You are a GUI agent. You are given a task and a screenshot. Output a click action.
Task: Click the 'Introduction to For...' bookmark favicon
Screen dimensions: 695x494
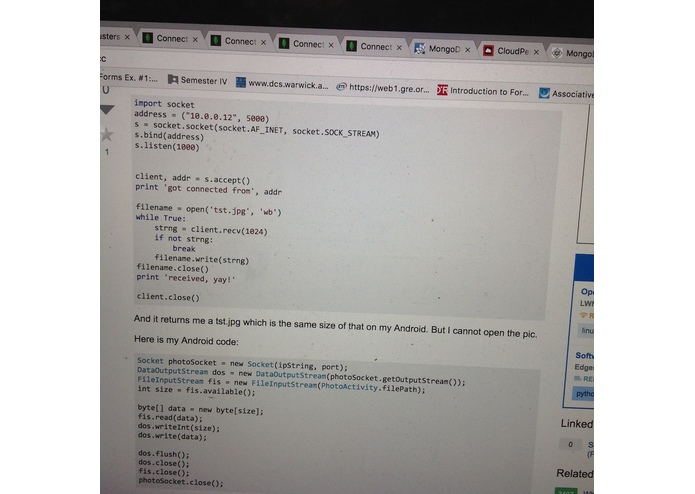pyautogui.click(x=442, y=90)
